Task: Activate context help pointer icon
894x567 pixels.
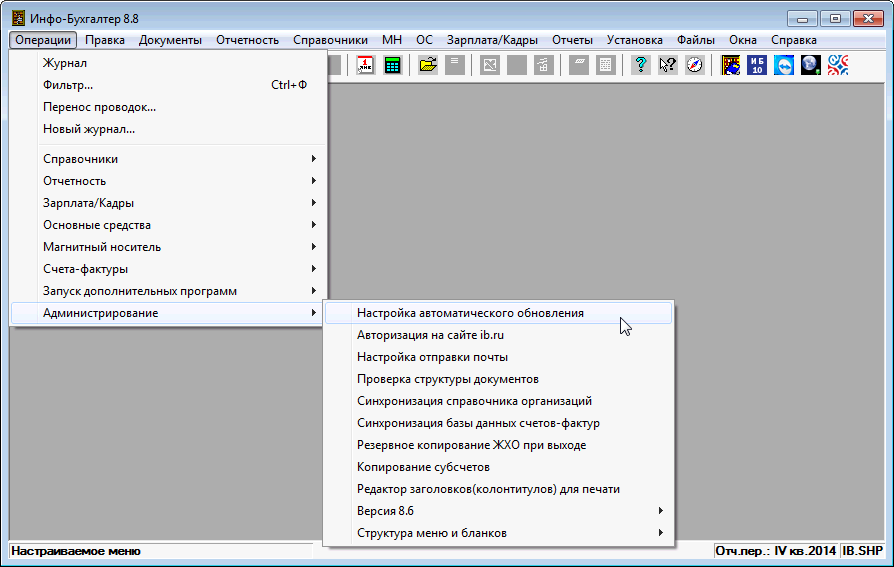Action: point(668,65)
